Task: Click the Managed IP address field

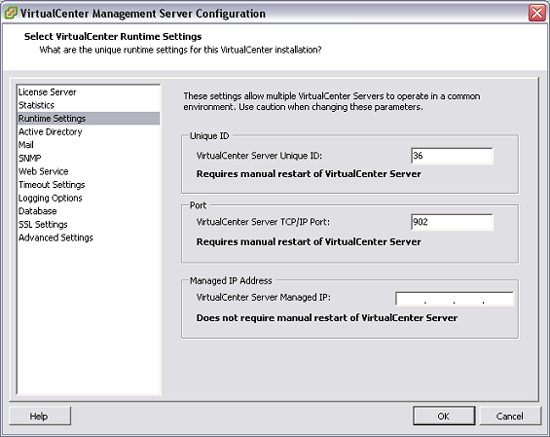Action: point(455,299)
